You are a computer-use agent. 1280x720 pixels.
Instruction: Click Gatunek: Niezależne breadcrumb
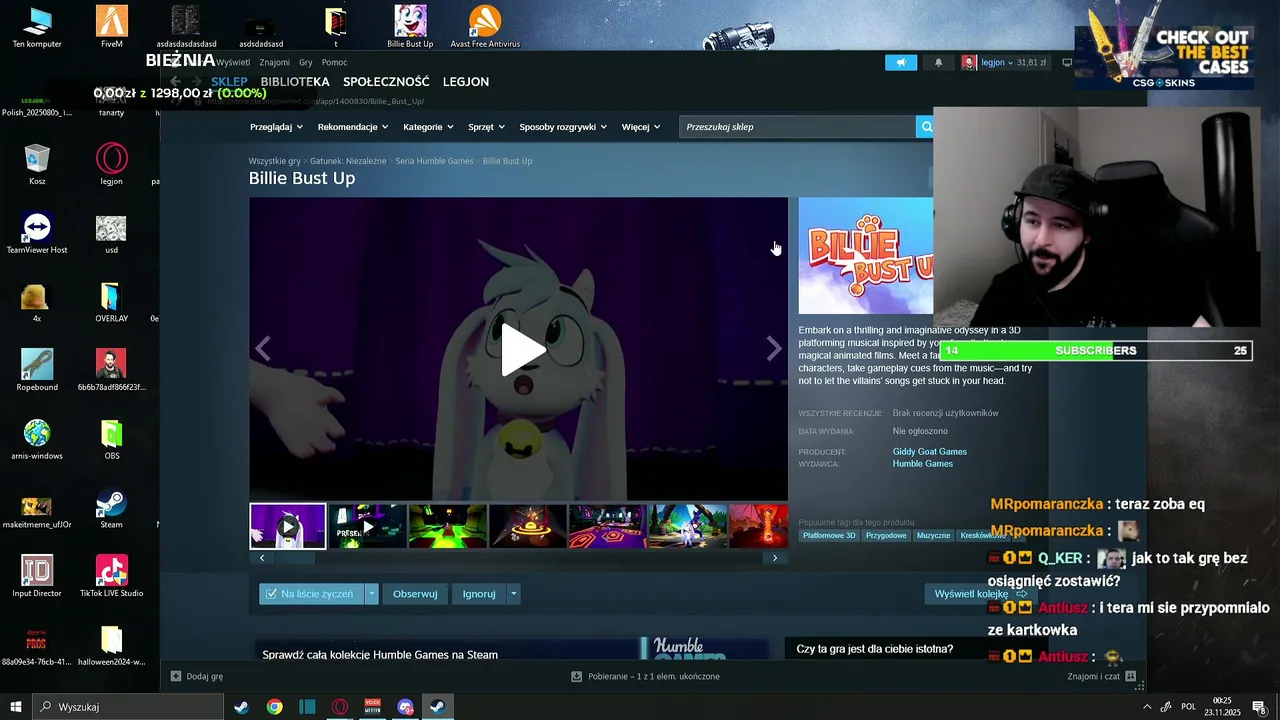click(x=348, y=161)
